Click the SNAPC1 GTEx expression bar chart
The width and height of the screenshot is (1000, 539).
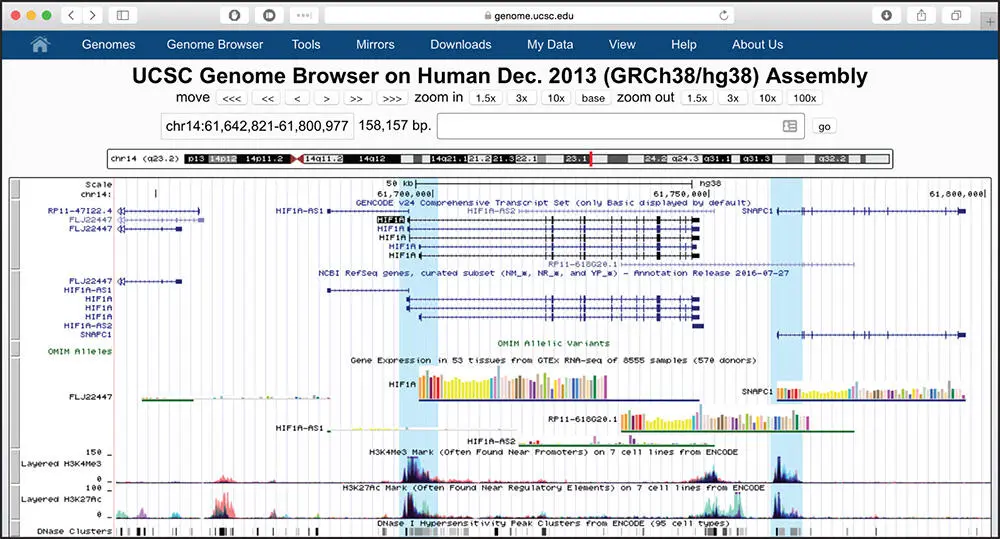tap(871, 390)
